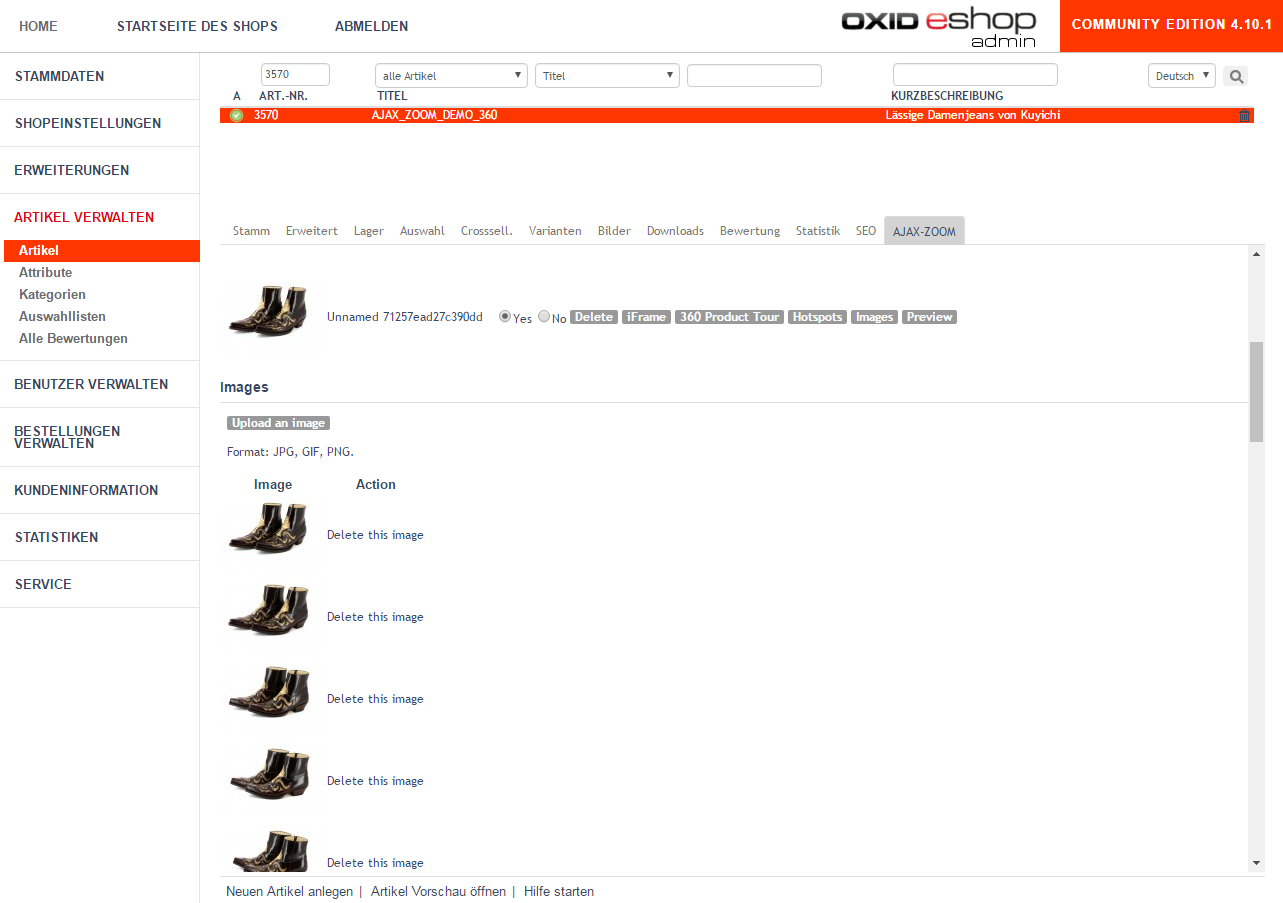The width and height of the screenshot is (1283, 903).
Task: Click the Hotspots button
Action: click(x=817, y=317)
